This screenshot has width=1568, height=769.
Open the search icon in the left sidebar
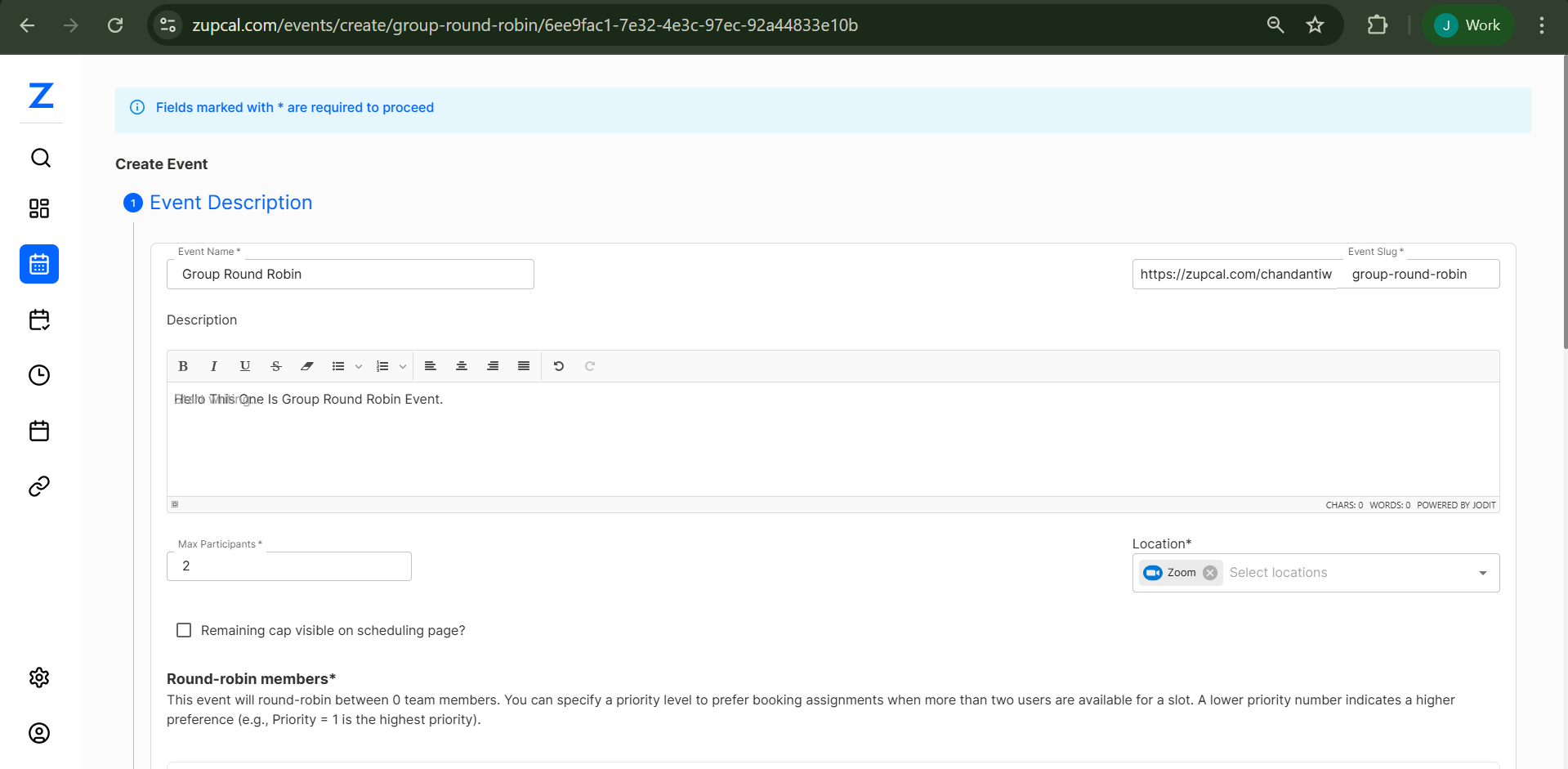[x=40, y=158]
